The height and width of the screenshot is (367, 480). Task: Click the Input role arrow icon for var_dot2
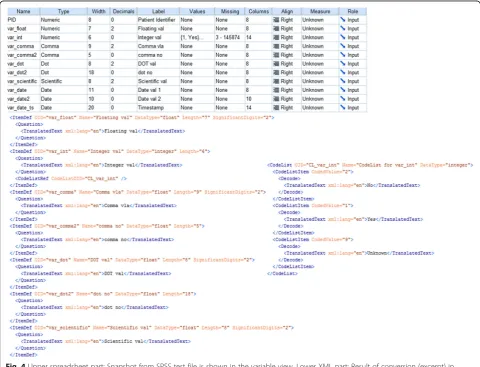(343, 73)
